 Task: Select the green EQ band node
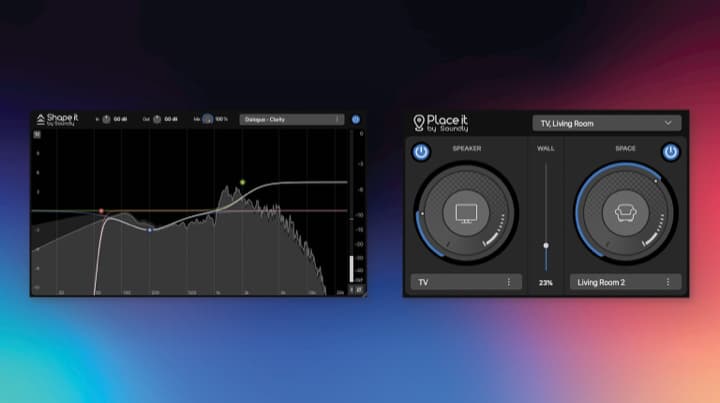[x=242, y=182]
